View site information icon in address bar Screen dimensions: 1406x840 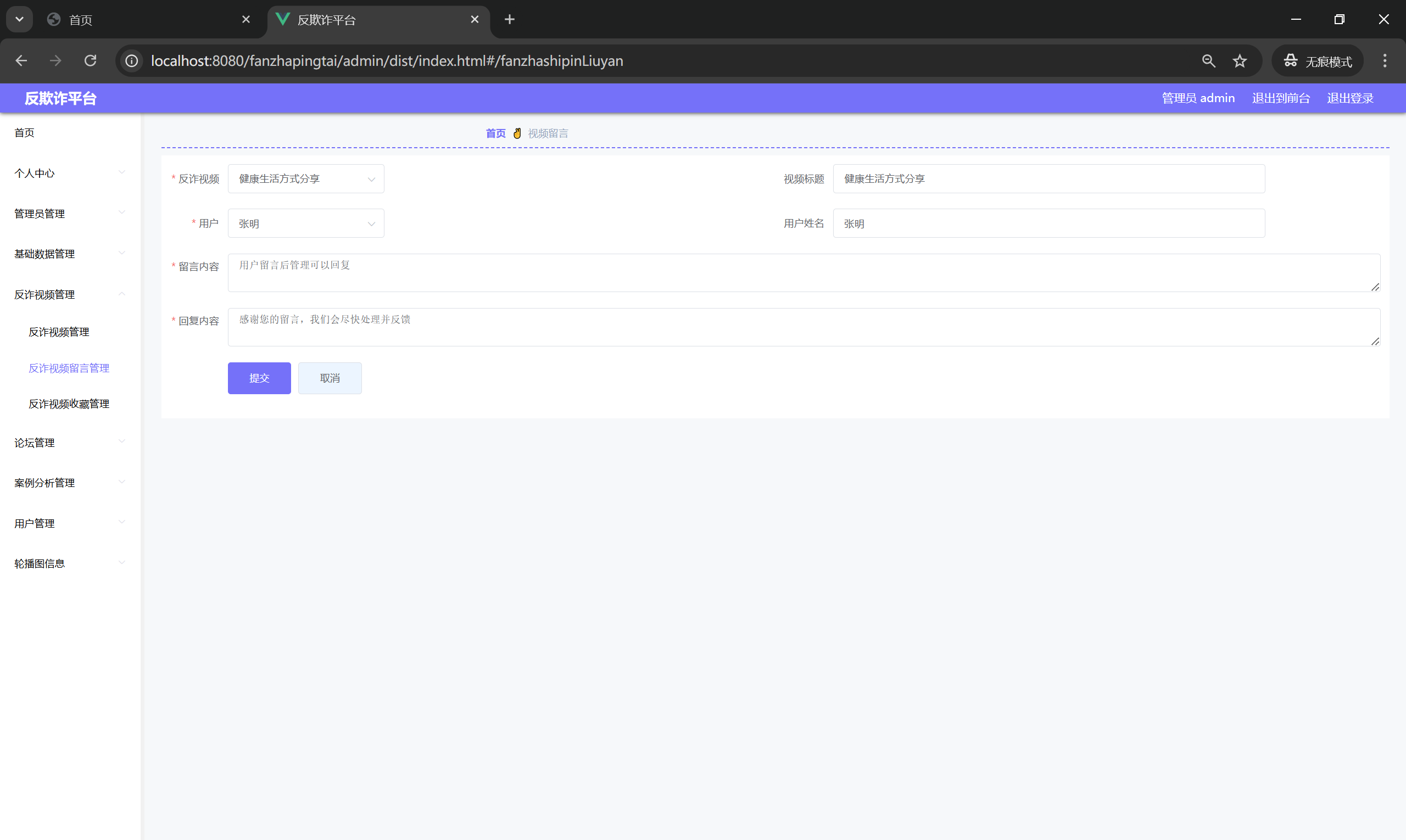(x=131, y=60)
